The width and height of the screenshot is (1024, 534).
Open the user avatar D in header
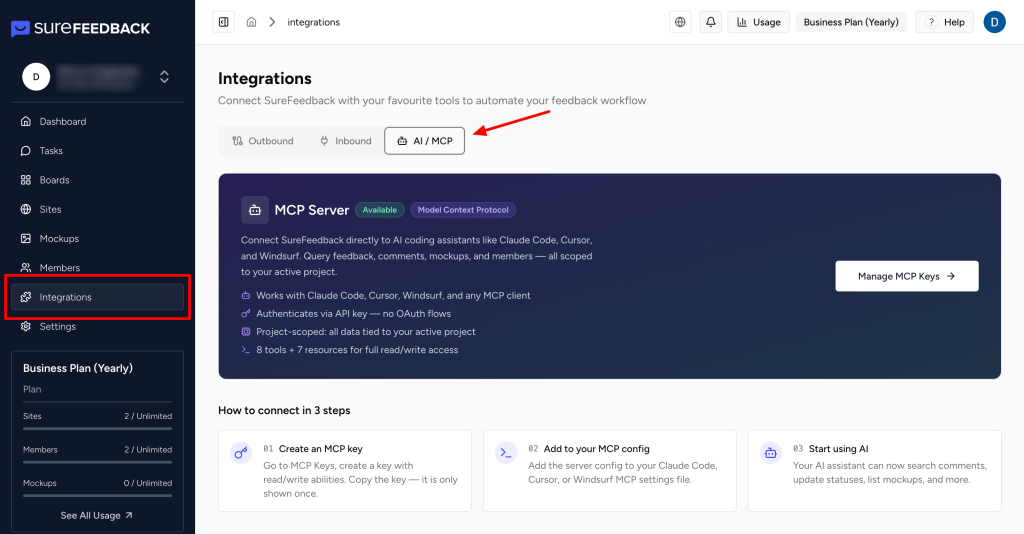click(x=995, y=22)
